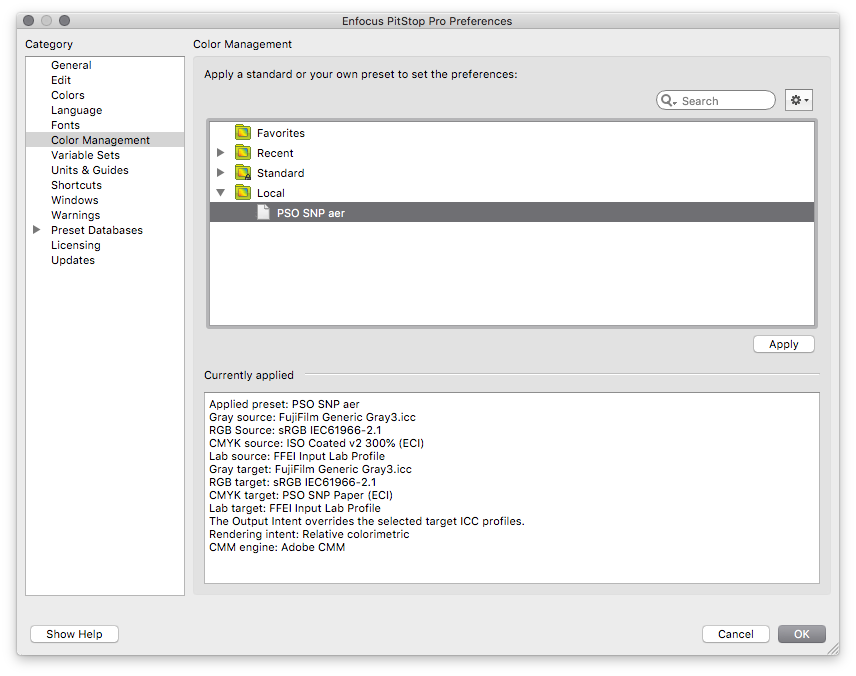Cancel the preferences dialog
856x676 pixels.
point(735,634)
